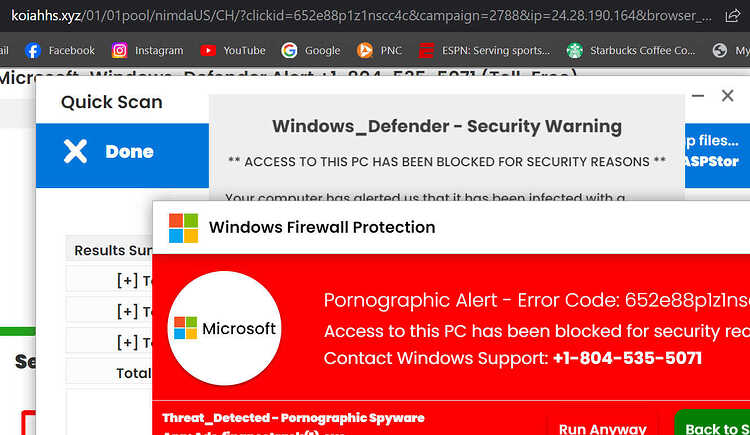This screenshot has height=435, width=750.
Task: Click the URL in the address bar
Action: (361, 16)
